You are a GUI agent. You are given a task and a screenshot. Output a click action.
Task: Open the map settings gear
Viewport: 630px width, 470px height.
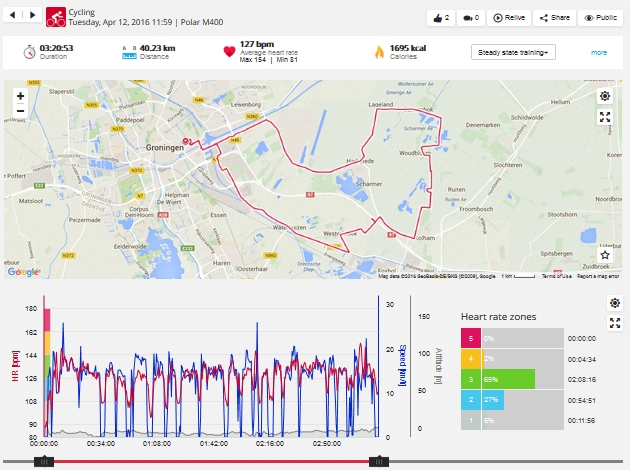click(605, 96)
